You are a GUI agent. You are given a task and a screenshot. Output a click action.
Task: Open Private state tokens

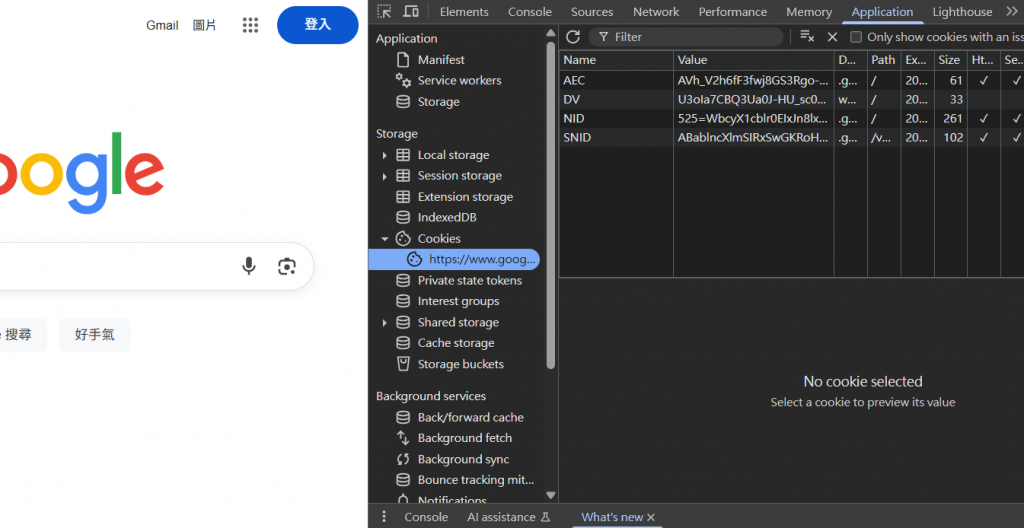click(x=459, y=280)
